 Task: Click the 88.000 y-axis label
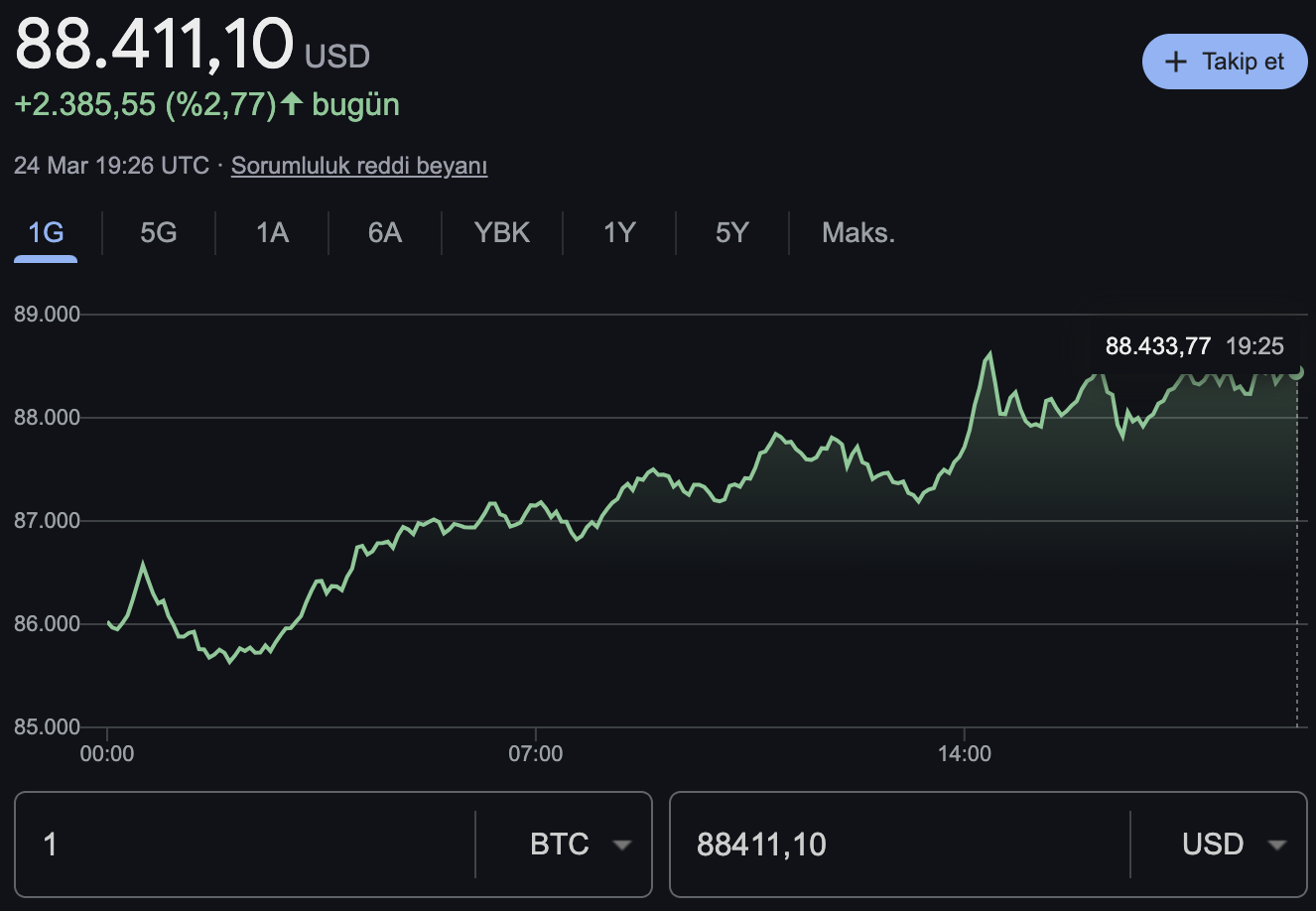[x=47, y=418]
